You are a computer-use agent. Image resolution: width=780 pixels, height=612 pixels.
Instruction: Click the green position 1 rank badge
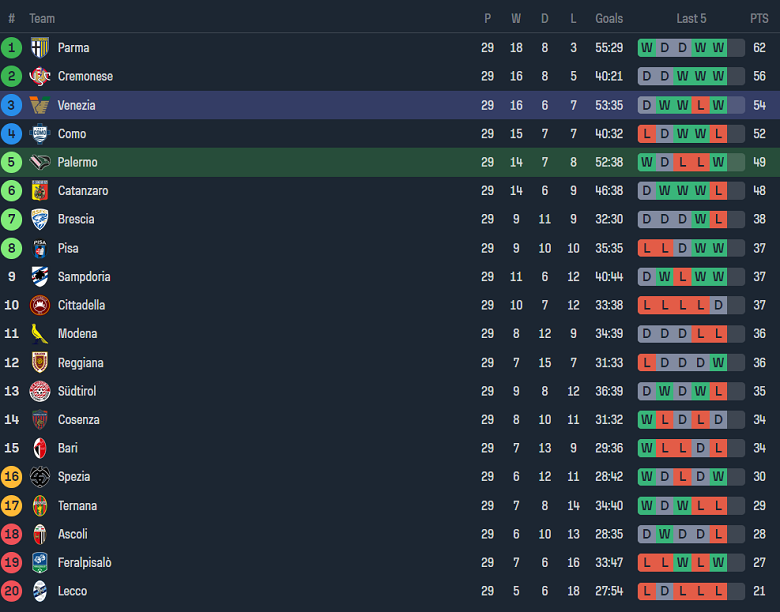(12, 47)
